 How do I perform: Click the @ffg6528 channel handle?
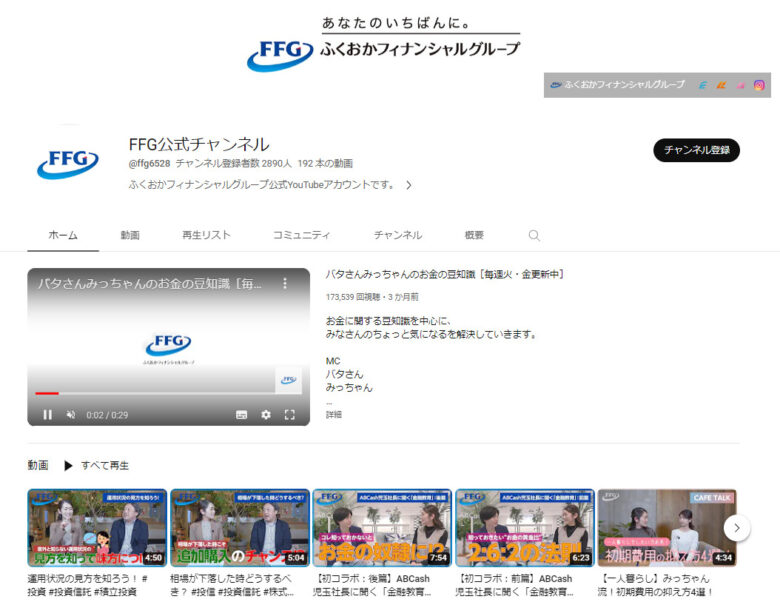(149, 163)
